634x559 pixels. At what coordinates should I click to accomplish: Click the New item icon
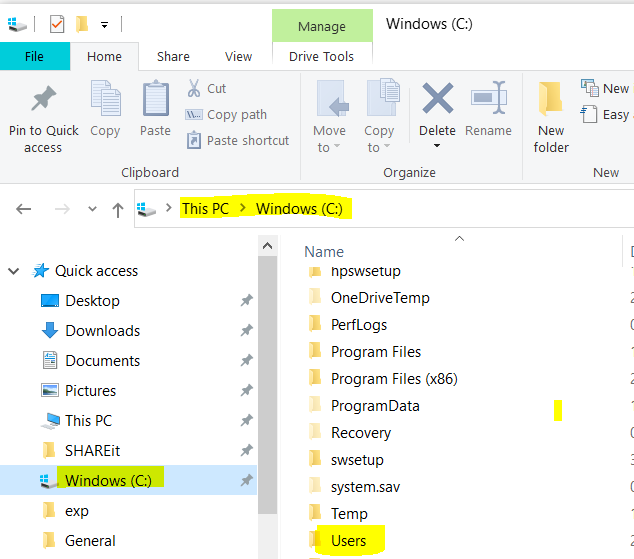pyautogui.click(x=589, y=88)
